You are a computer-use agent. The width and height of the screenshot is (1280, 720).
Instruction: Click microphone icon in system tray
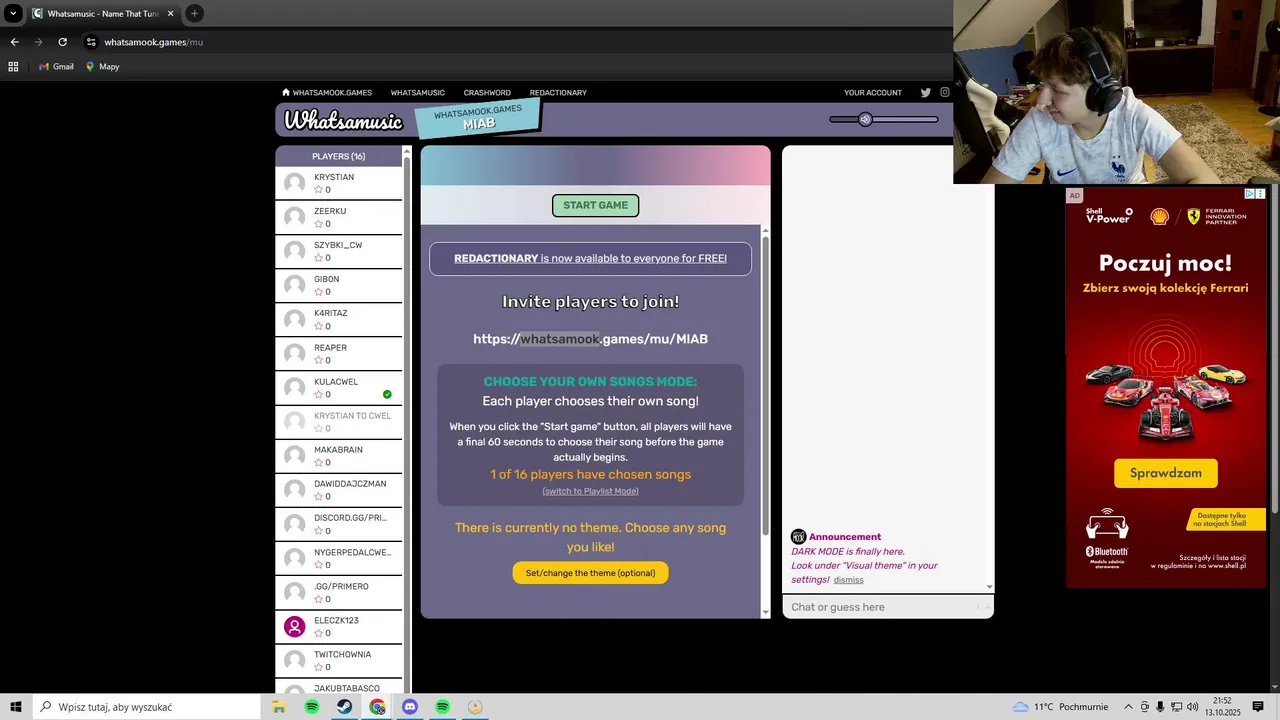1161,707
